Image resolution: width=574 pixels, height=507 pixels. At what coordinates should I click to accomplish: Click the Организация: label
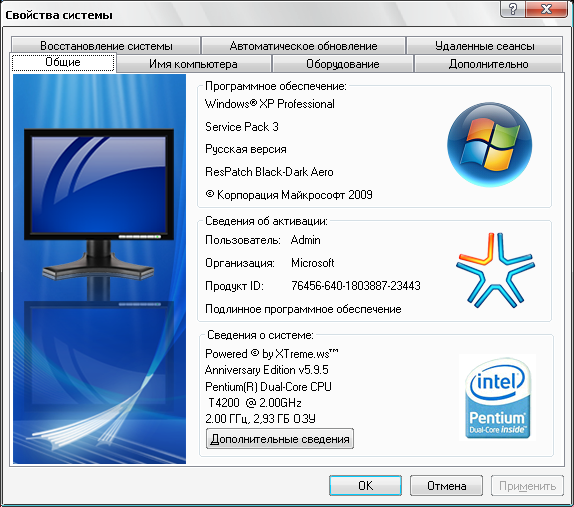tap(240, 263)
